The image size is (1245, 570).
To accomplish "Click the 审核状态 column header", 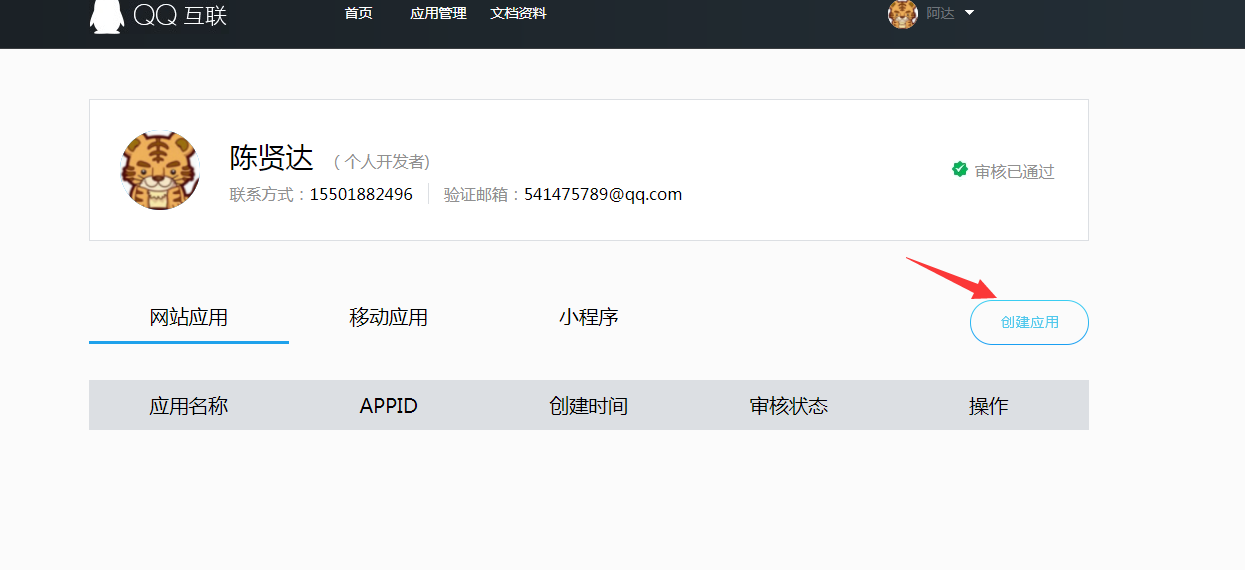I will click(x=788, y=406).
